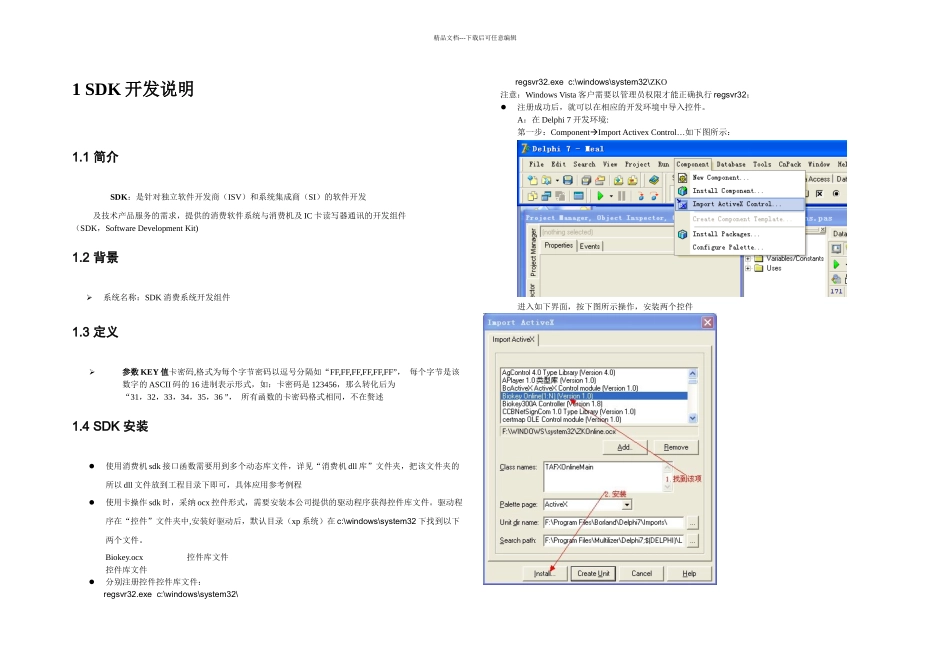Open the Edit menu in Delphi 7
The height and width of the screenshot is (672, 950).
click(x=559, y=164)
